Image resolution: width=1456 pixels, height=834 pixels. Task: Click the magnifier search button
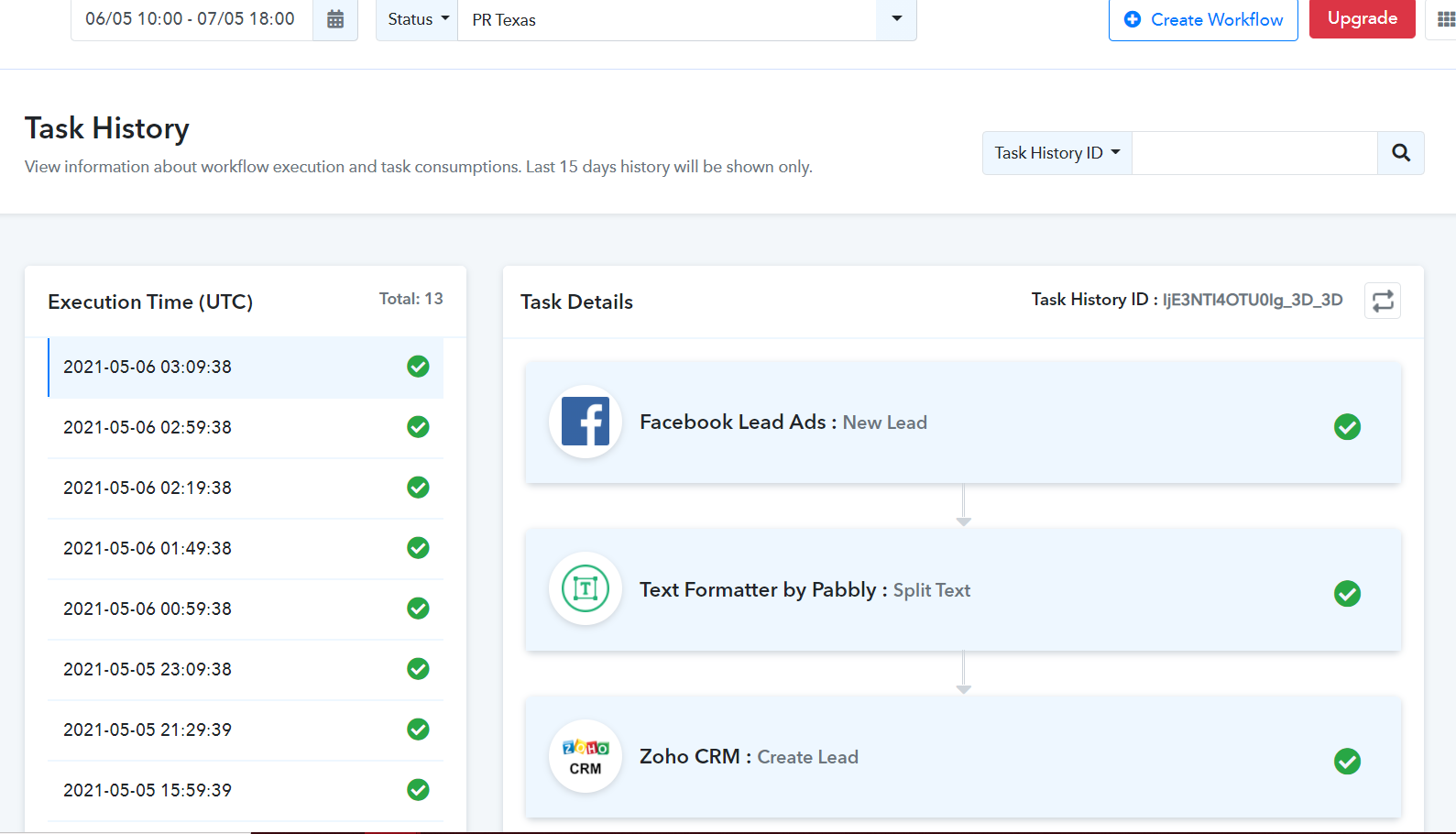click(1401, 153)
